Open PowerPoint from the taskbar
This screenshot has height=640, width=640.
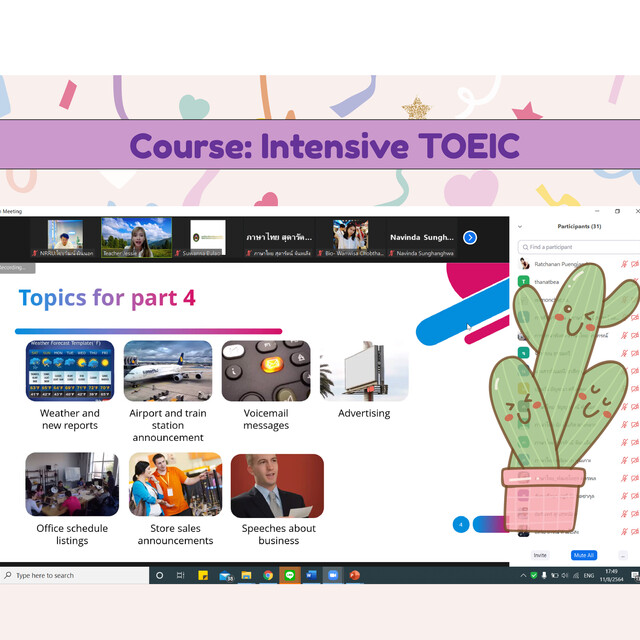point(355,575)
